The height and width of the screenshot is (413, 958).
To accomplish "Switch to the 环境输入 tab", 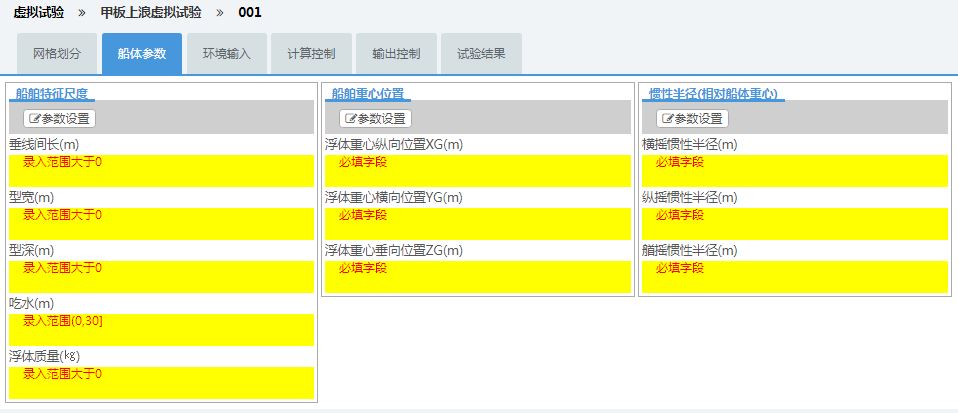I will [x=227, y=54].
